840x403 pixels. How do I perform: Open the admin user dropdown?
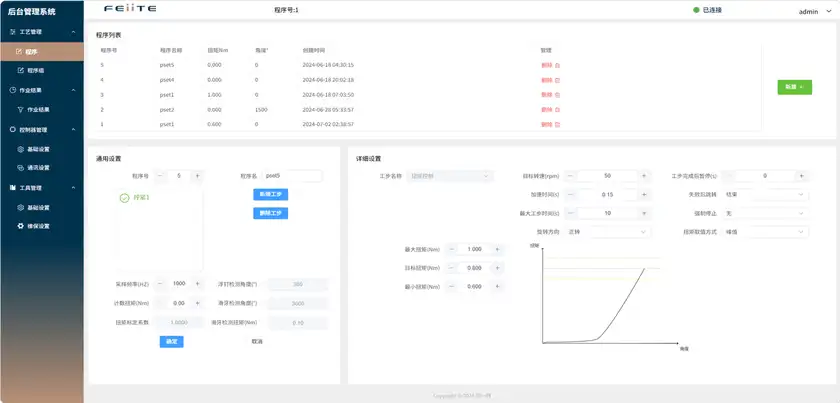tap(815, 11)
